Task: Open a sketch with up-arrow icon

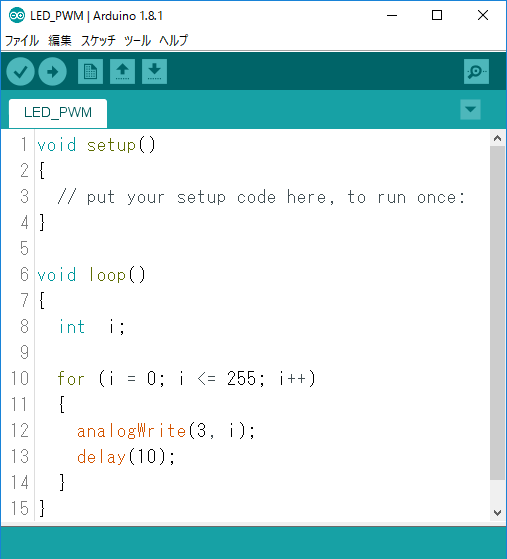Action: point(122,72)
